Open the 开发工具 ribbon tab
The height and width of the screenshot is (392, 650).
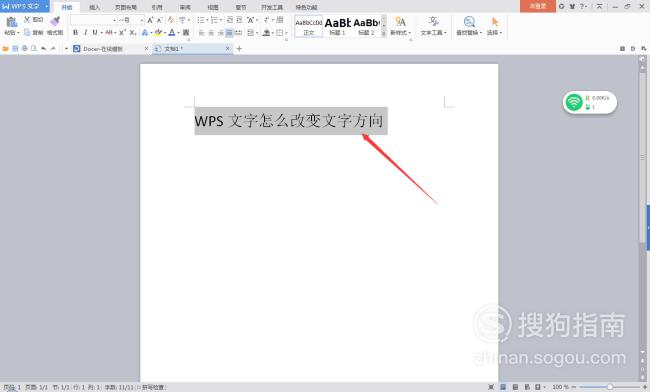(272, 7)
